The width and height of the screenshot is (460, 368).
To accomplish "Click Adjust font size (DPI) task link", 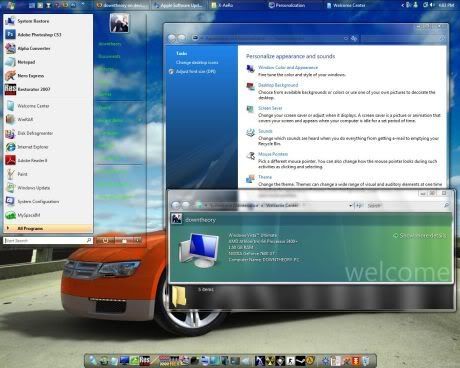I will coord(196,71).
